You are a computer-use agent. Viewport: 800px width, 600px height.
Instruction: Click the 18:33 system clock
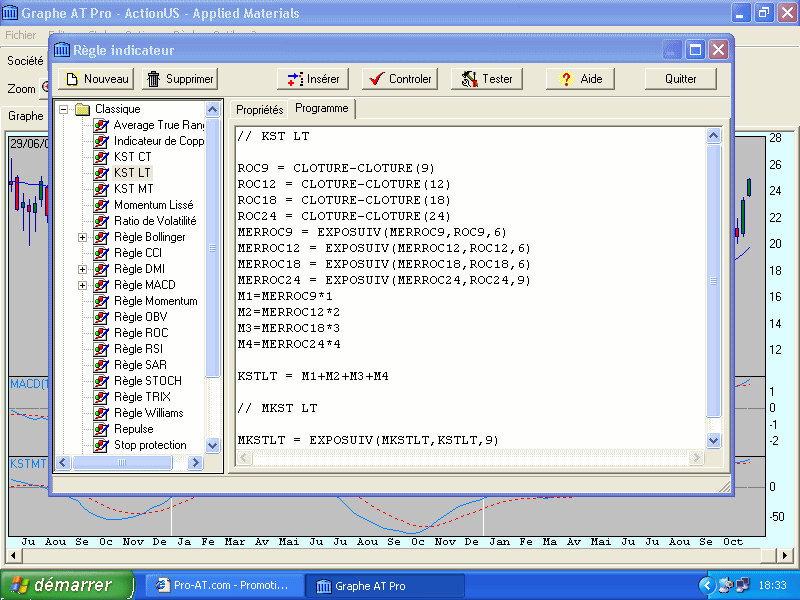(772, 585)
